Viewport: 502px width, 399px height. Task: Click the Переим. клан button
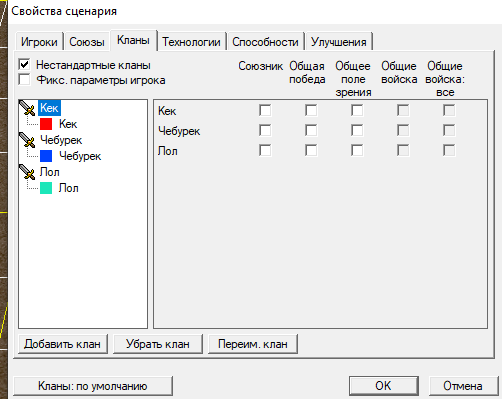(253, 344)
